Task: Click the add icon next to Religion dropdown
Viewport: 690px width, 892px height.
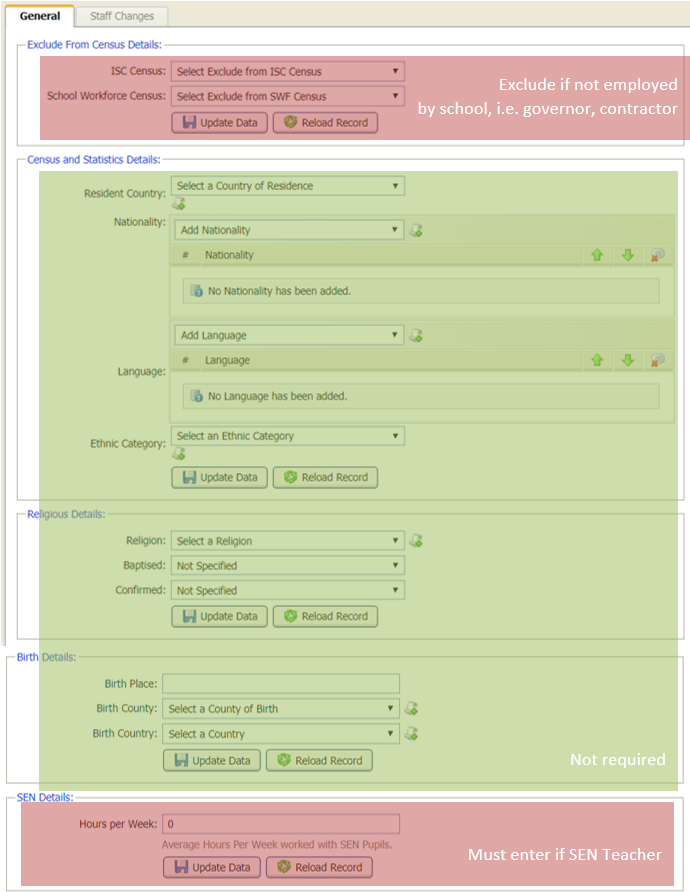Action: point(416,541)
